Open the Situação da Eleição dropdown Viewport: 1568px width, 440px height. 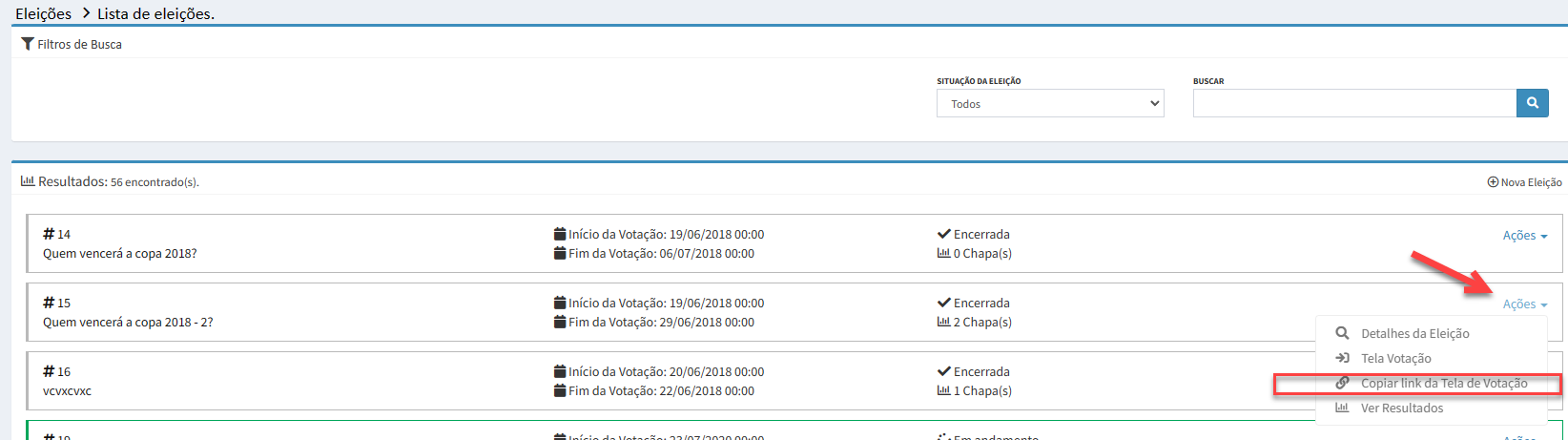(1049, 103)
